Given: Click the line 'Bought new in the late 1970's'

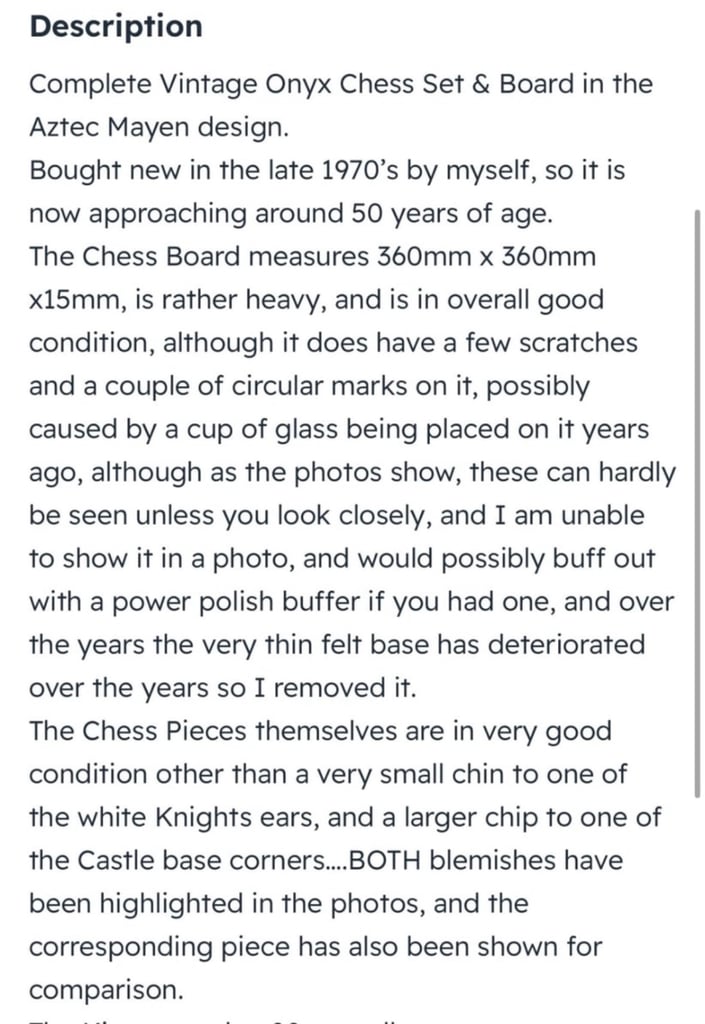Looking at the screenshot, I should tap(327, 170).
